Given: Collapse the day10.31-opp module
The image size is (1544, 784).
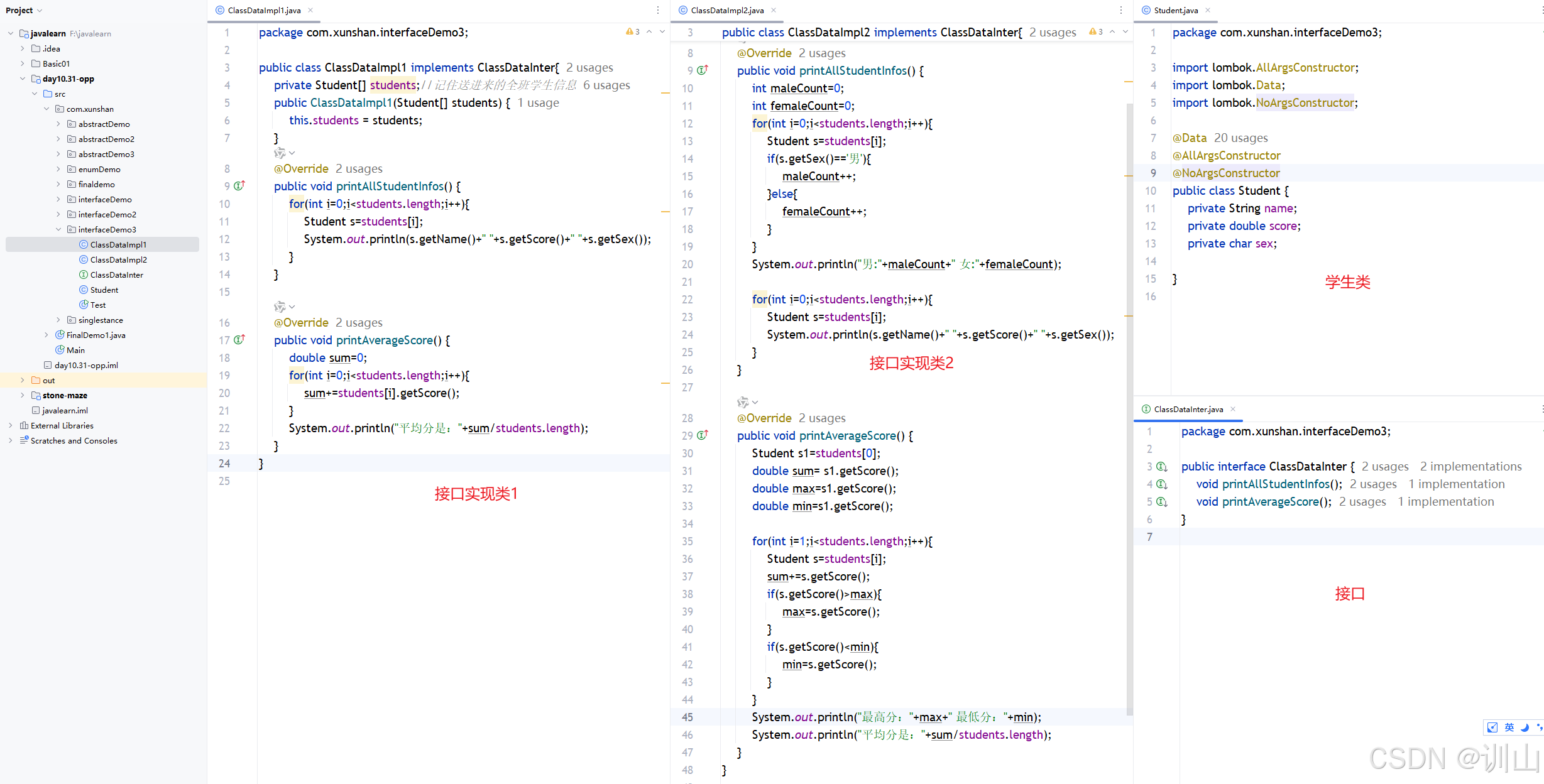Looking at the screenshot, I should point(23,79).
